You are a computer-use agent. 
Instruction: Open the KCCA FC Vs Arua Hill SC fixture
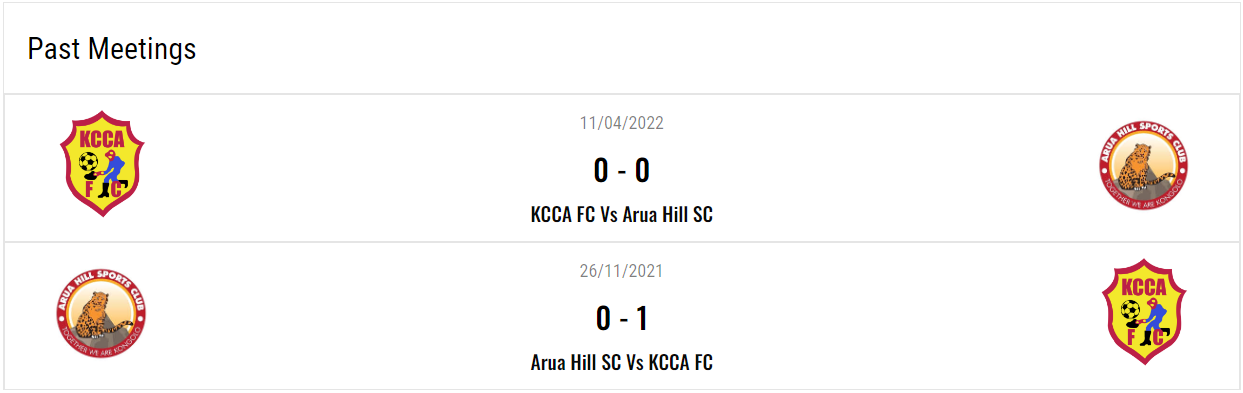[x=622, y=214]
